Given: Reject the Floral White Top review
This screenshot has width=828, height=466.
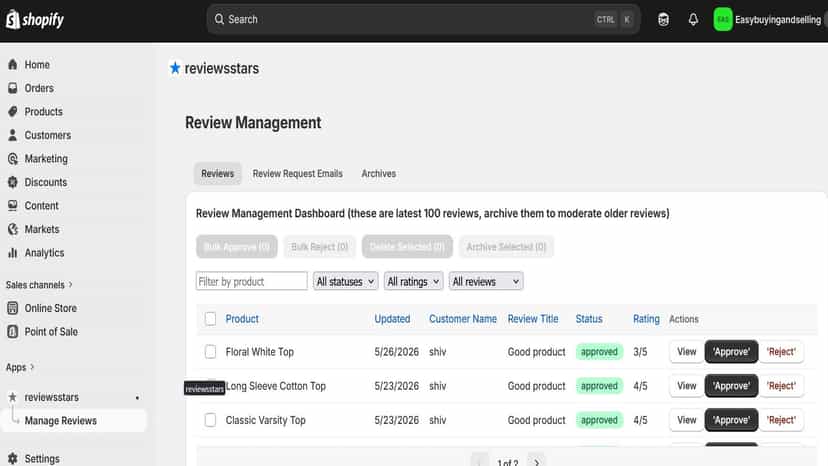Looking at the screenshot, I should 782,352.
